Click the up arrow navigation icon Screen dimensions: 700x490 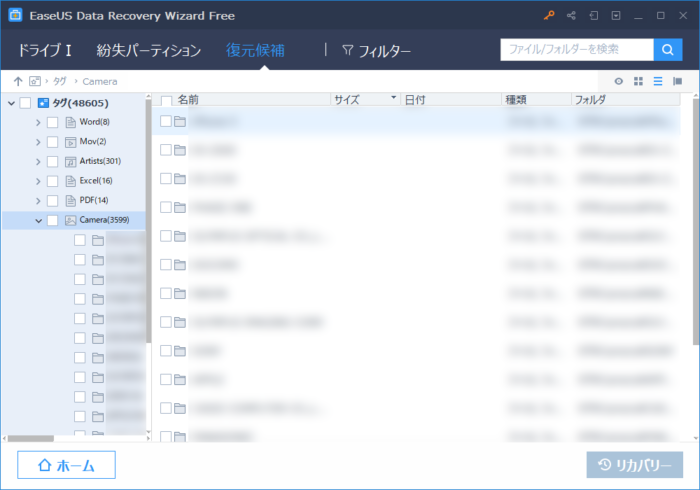pyautogui.click(x=18, y=81)
